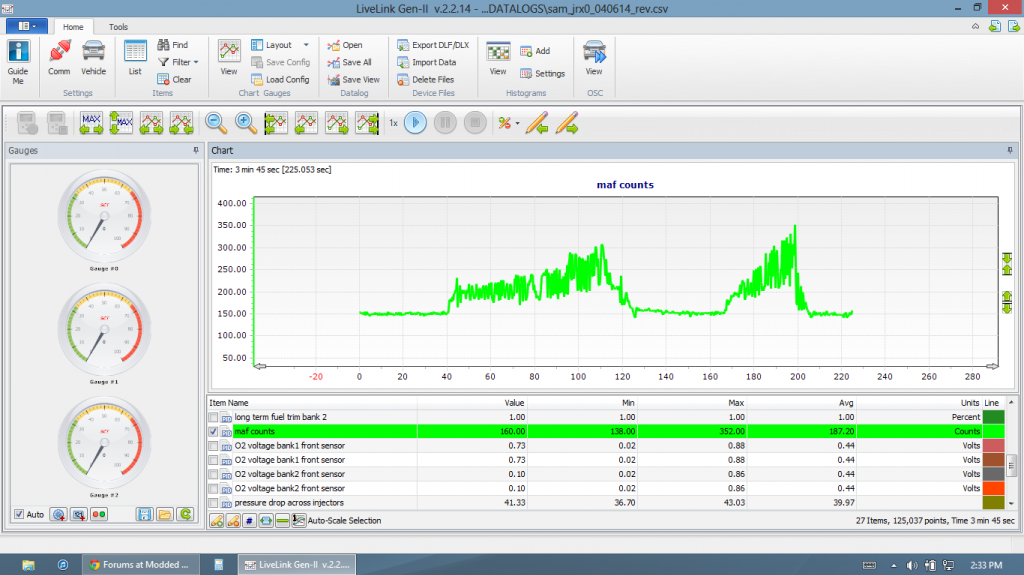Screen dimensions: 1024x575
Task: Select the Home ribbon tab
Action: (71, 27)
